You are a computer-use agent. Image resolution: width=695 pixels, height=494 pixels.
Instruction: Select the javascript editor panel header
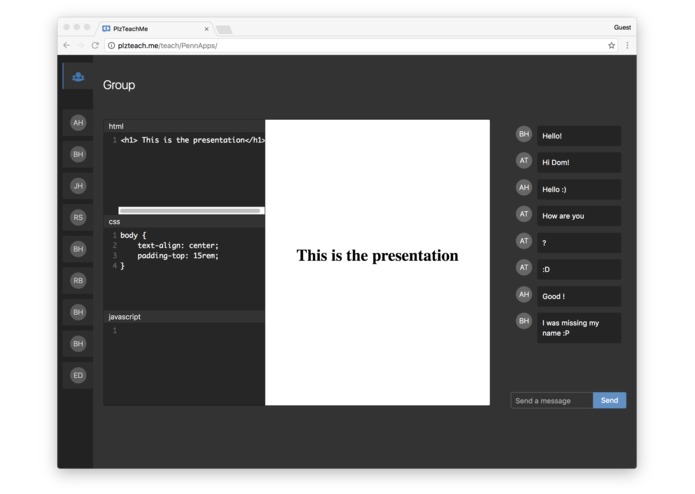click(x=184, y=317)
